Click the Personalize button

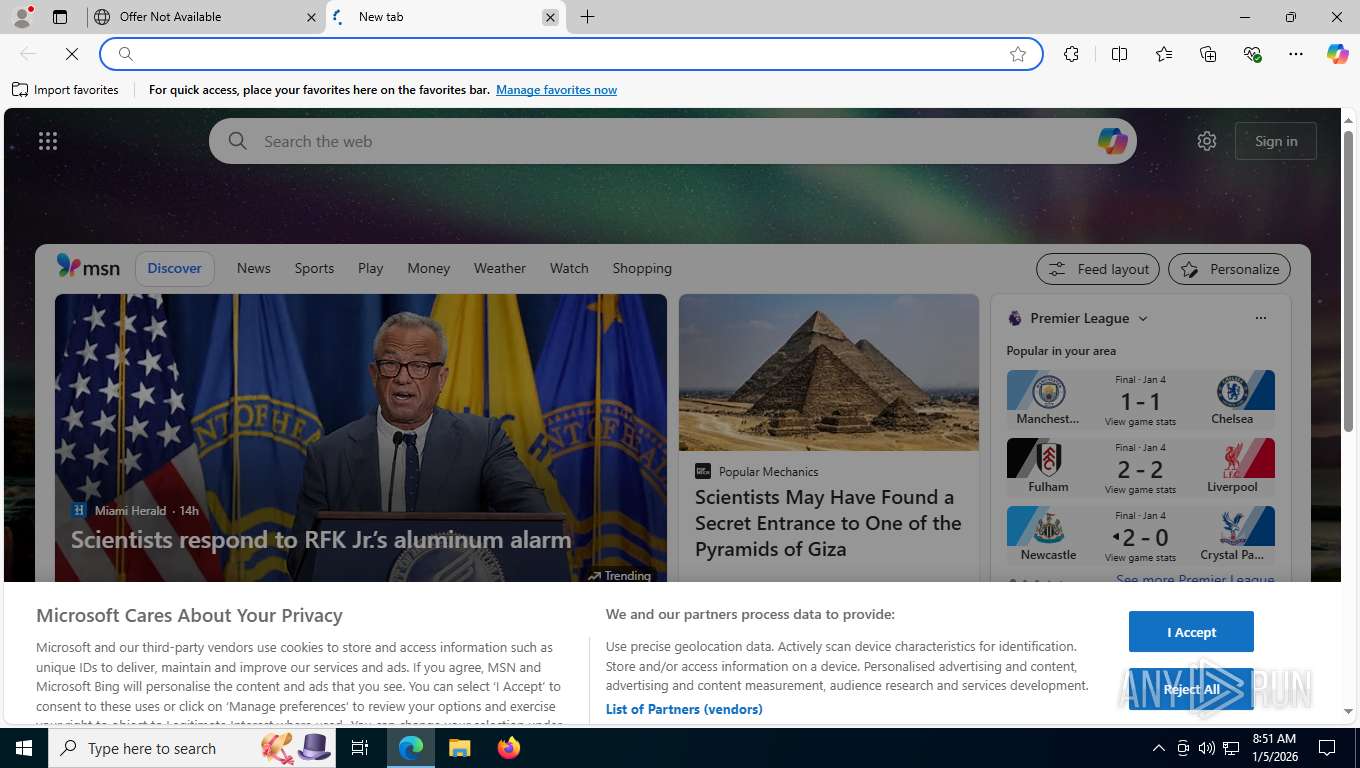click(1229, 269)
